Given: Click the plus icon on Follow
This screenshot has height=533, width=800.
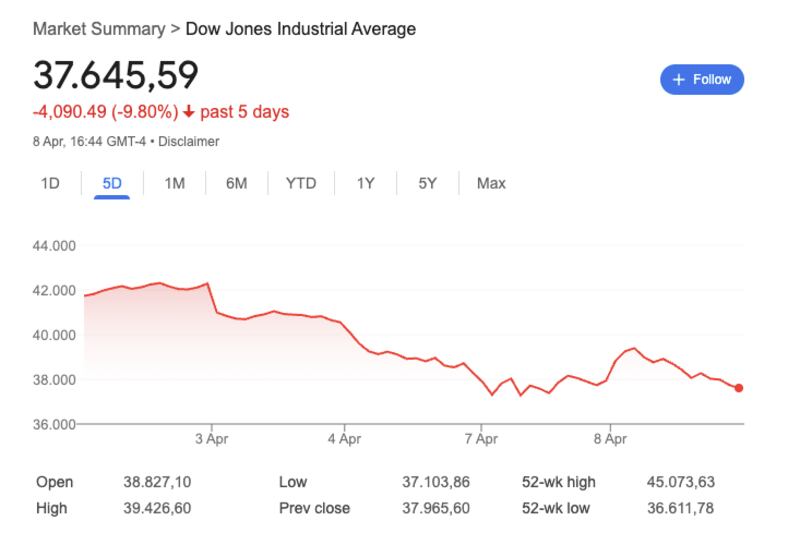Looking at the screenshot, I should 679,79.
